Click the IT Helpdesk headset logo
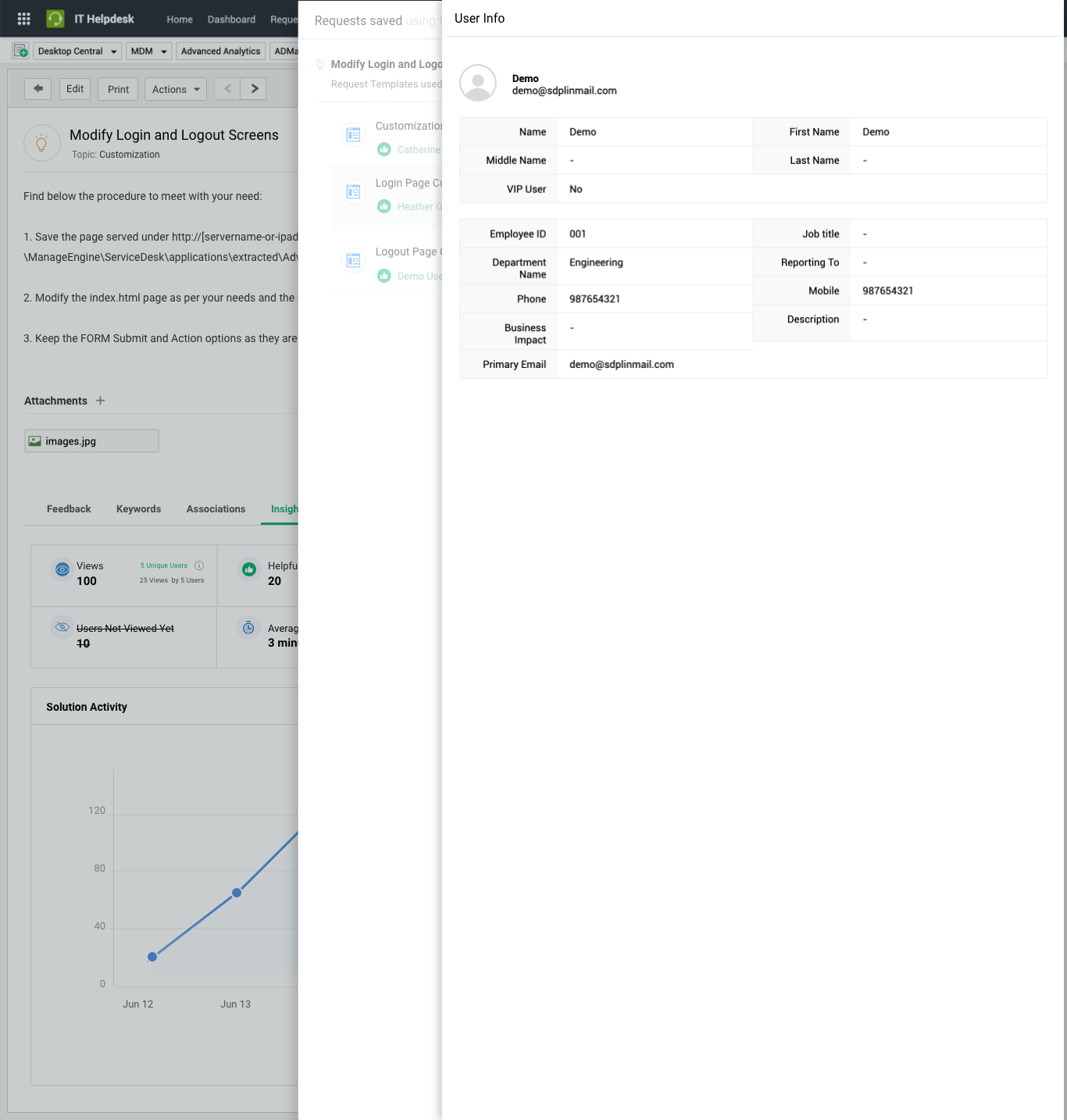 [x=55, y=19]
